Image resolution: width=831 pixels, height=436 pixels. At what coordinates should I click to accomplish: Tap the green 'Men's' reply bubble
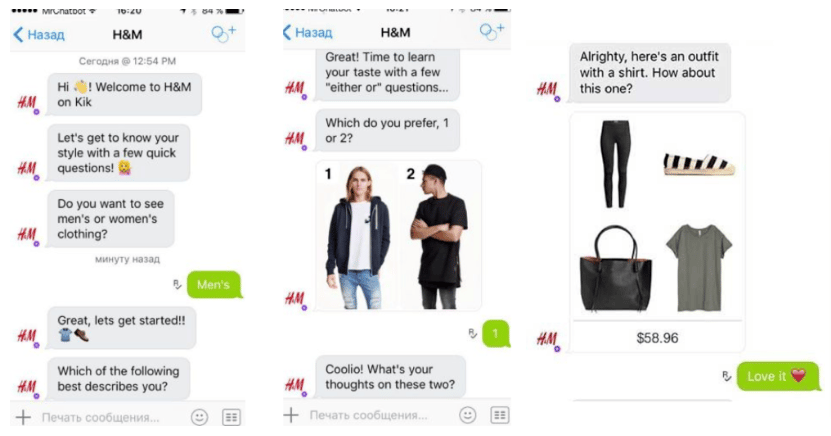(214, 285)
